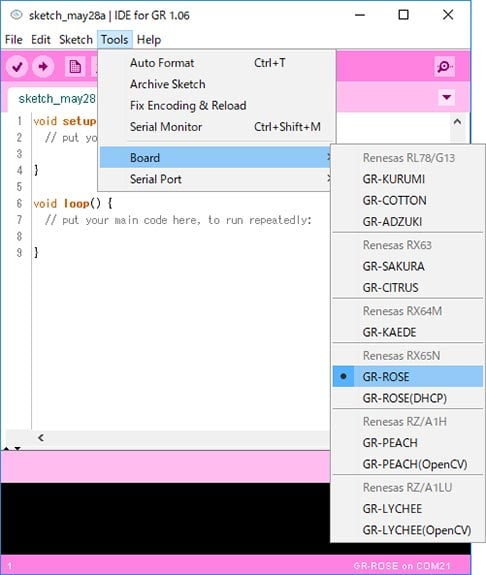Close the Tools menu via its title
This screenshot has width=486, height=575.
coord(114,40)
